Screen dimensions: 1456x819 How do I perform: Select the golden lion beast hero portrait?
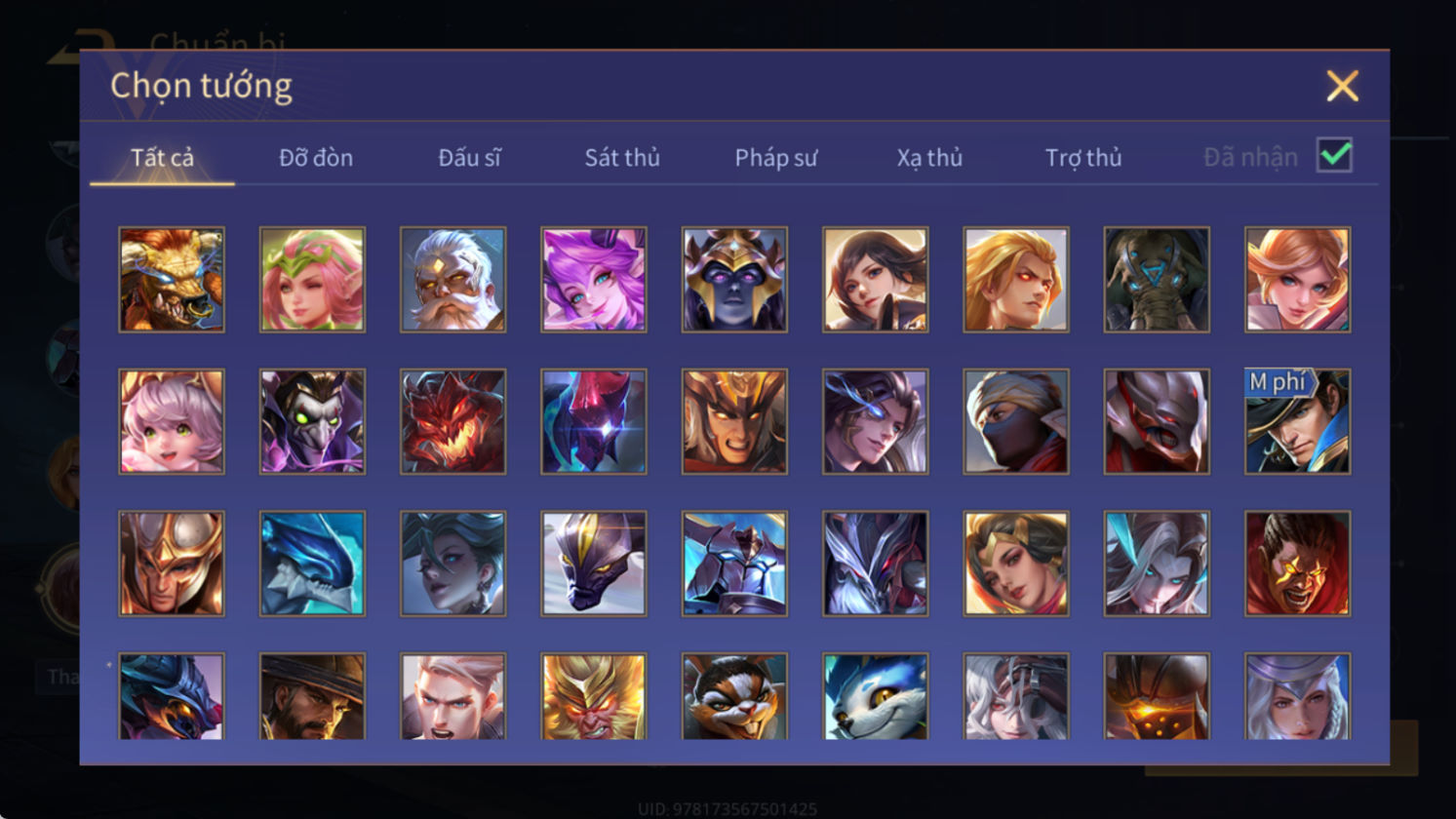(x=172, y=280)
